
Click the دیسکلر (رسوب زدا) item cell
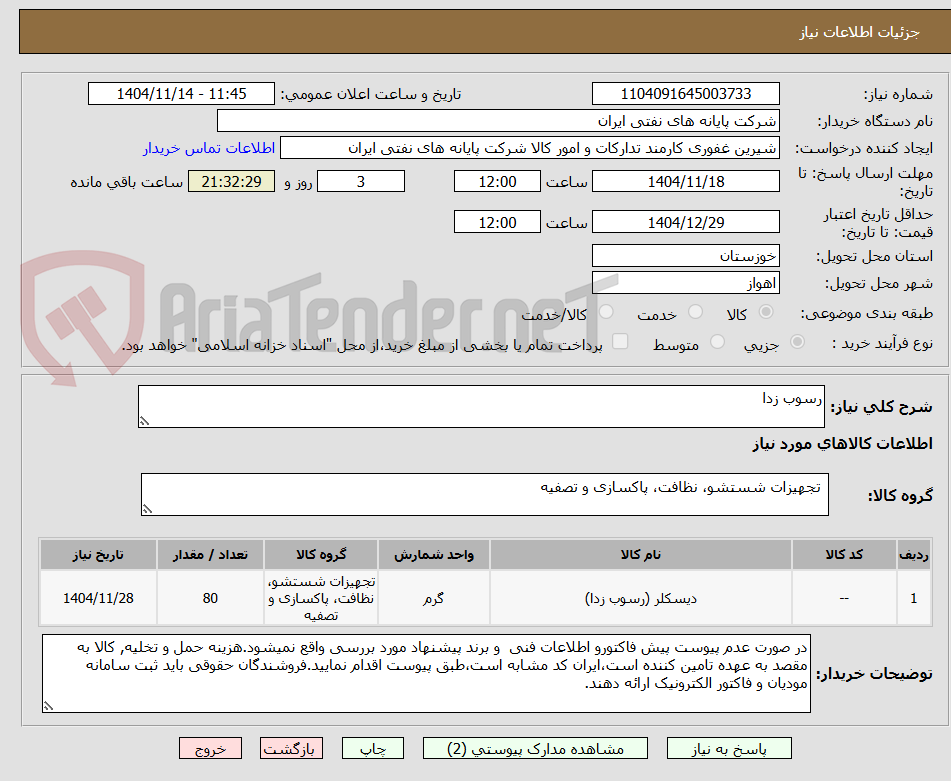640,598
